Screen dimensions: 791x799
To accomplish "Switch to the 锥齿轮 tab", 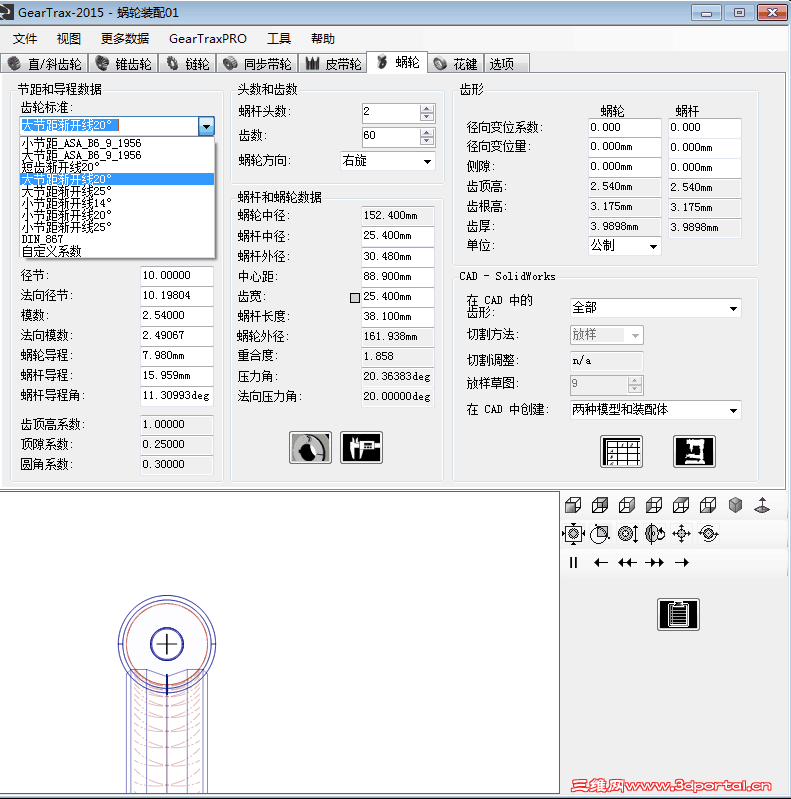I will pos(124,64).
